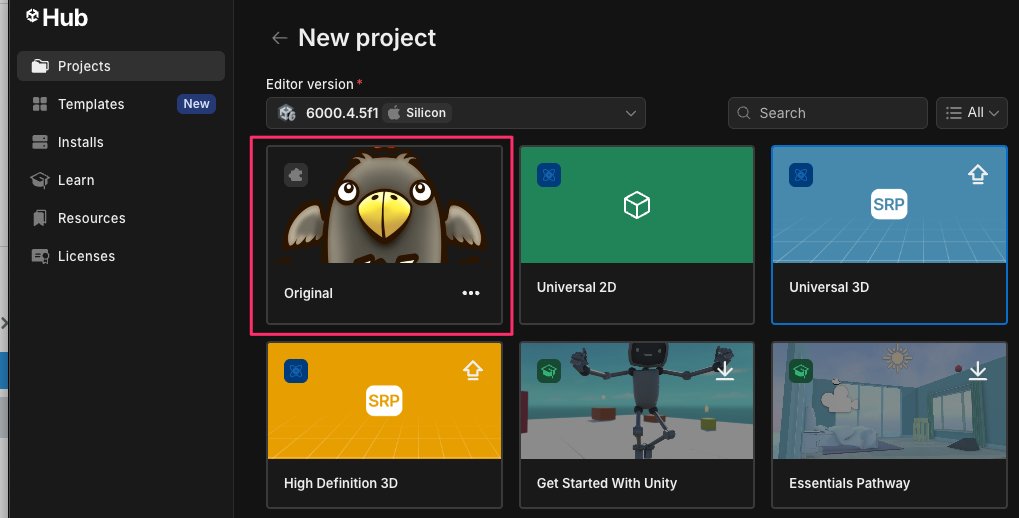Click the core badge on the Universal 2D card
The width and height of the screenshot is (1019, 518).
tap(549, 175)
